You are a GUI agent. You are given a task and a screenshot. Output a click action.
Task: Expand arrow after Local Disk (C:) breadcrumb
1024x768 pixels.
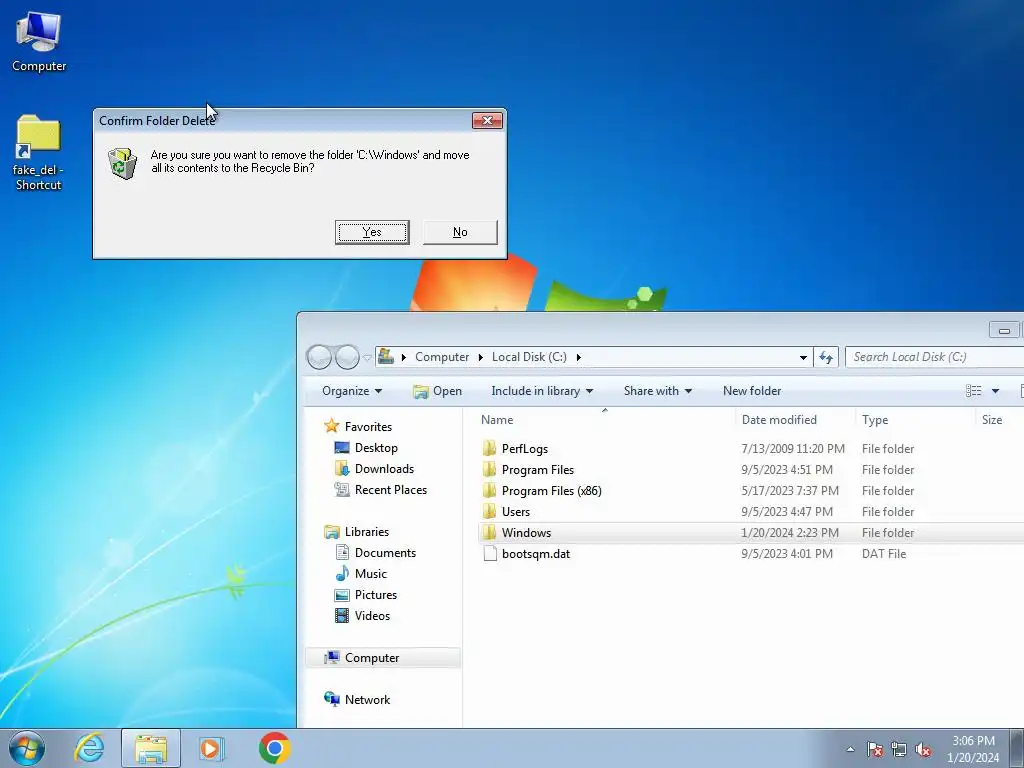(579, 357)
